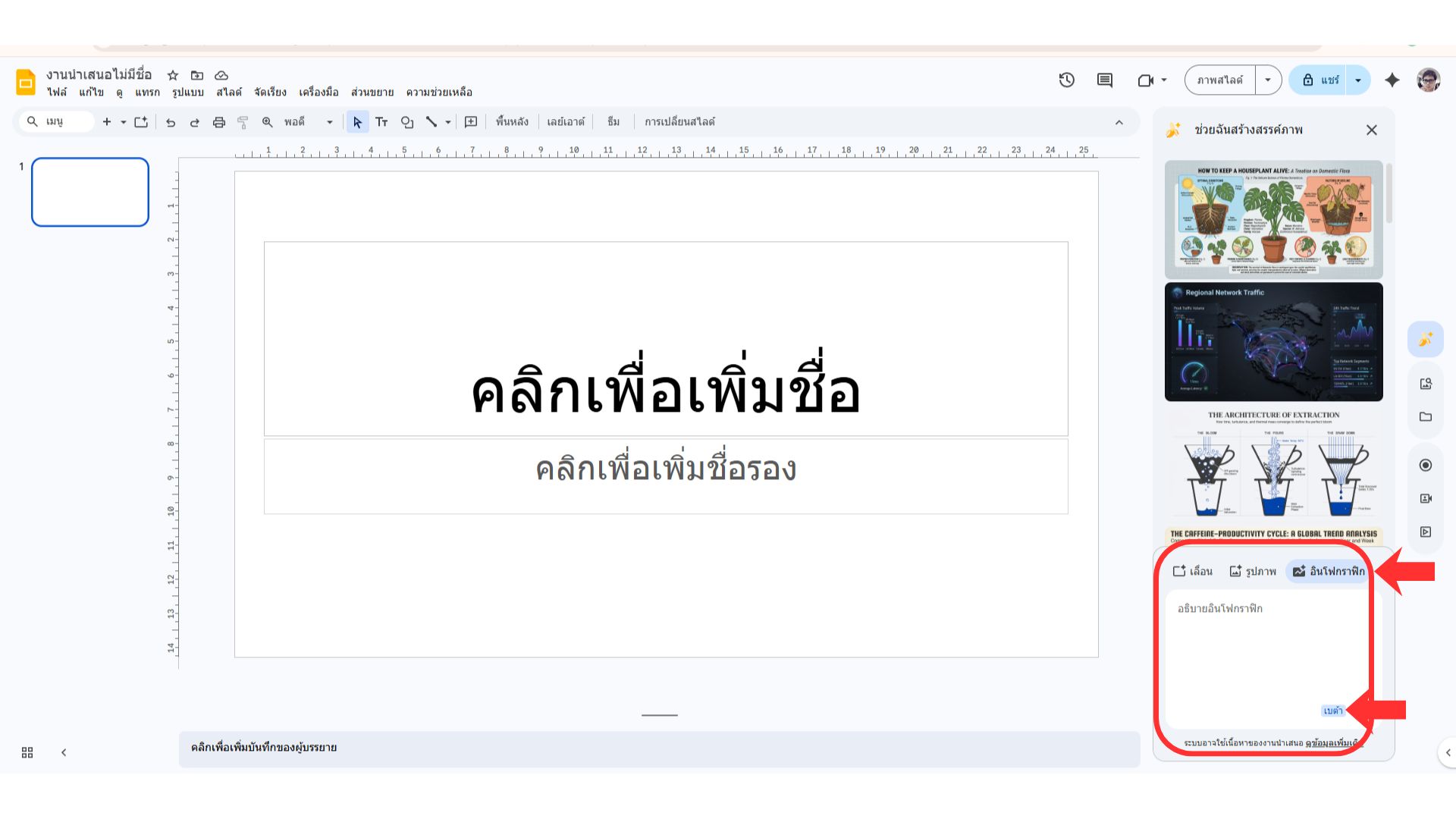Viewport: 1456px width, 819px height.
Task: Click the Gemini sparkle icon
Action: point(1392,80)
